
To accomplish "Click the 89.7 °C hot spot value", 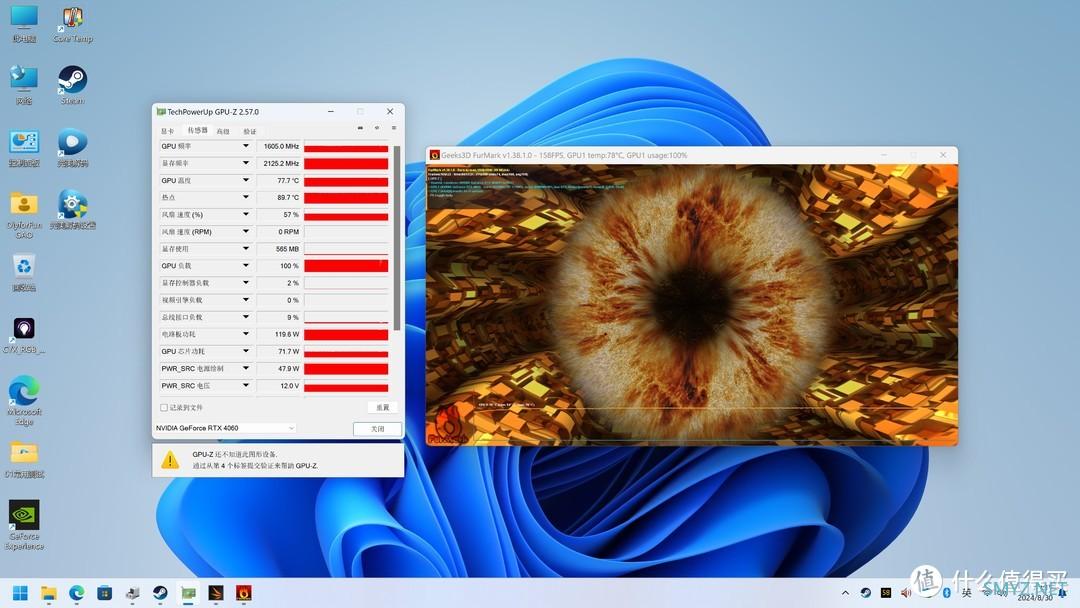I will (288, 198).
